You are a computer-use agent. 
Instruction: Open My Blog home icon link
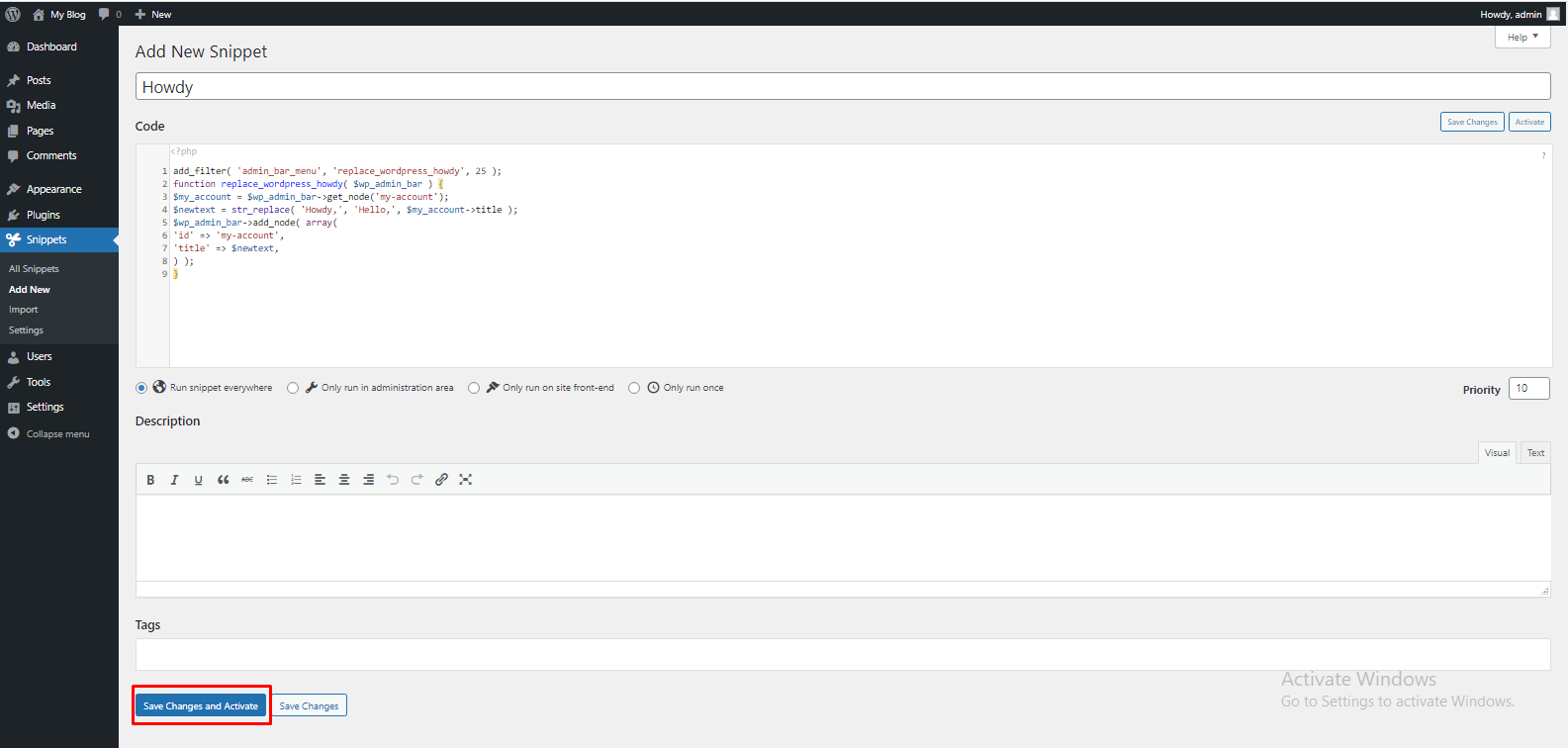tap(39, 15)
